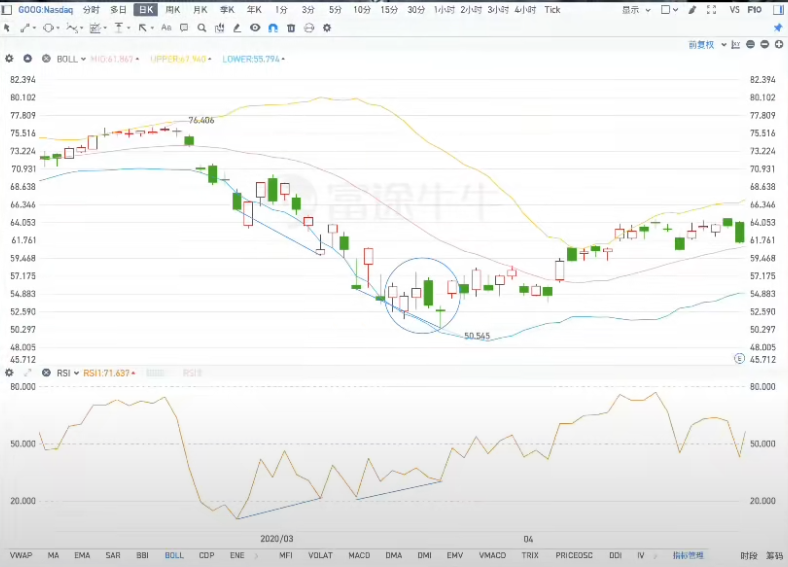The width and height of the screenshot is (788, 567).
Task: Open the drawing toolbar settings gear
Action: click(327, 27)
